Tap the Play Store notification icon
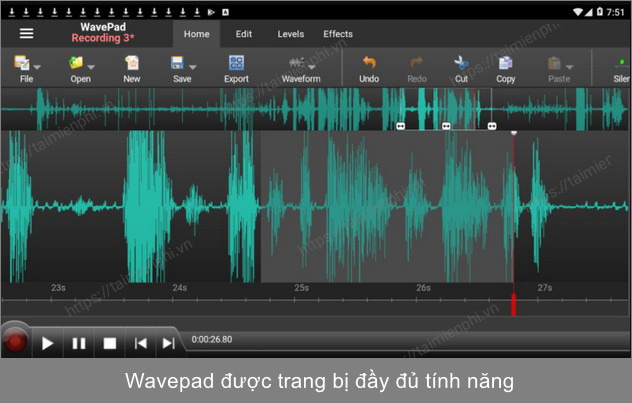The height and width of the screenshot is (403, 632). (x=211, y=12)
